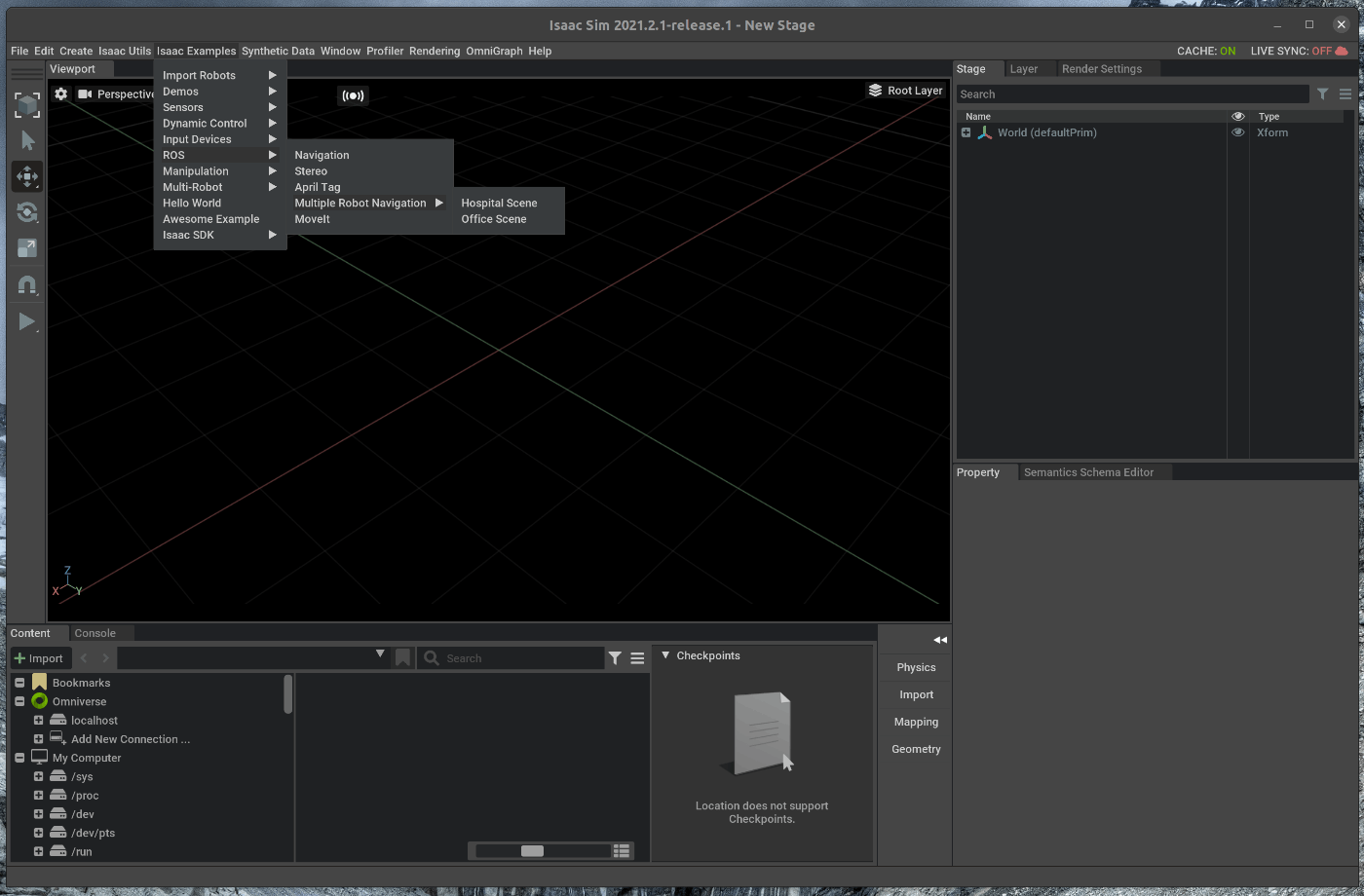Click the Stage search field
The image size is (1364, 896).
(x=1132, y=94)
